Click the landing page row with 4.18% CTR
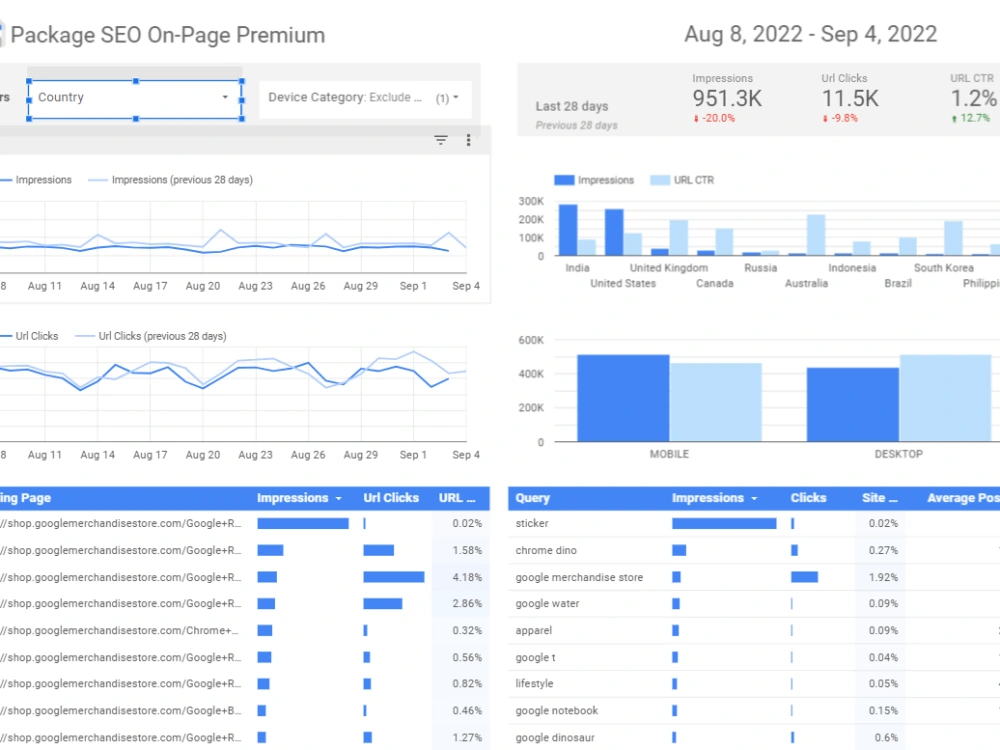Screen dimensions: 1000x750 click(244, 577)
